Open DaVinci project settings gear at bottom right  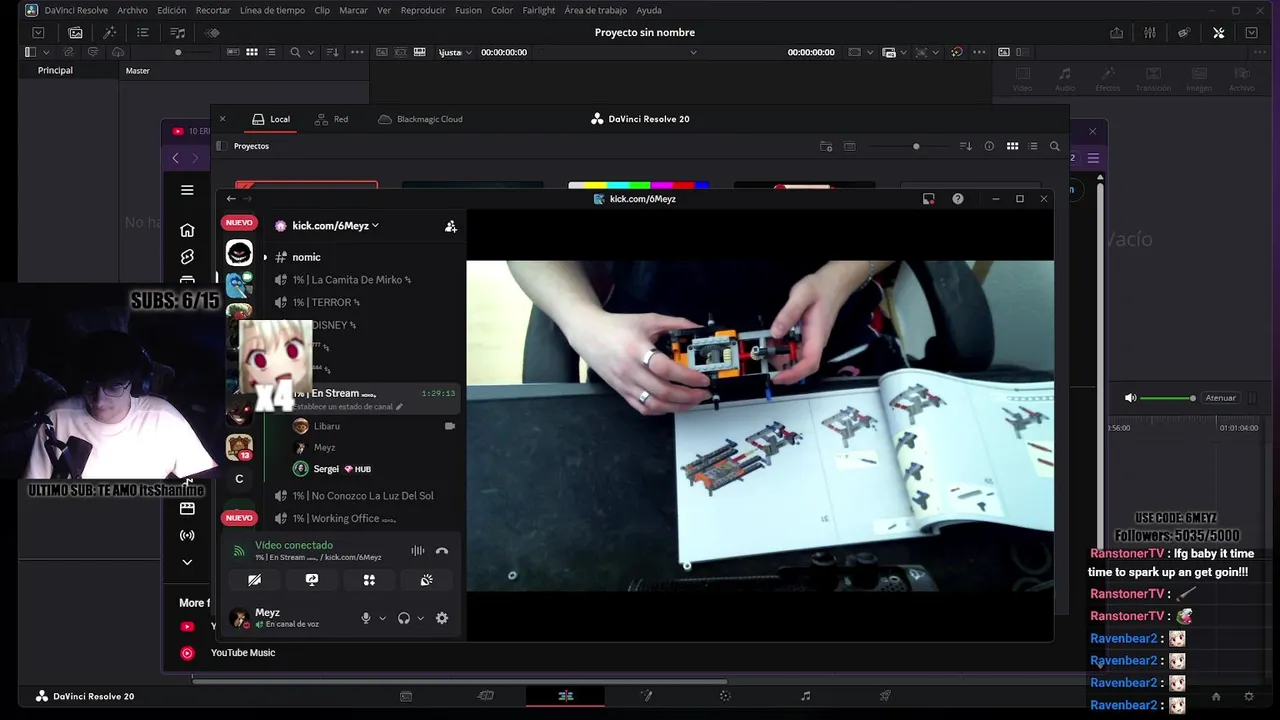tap(1248, 696)
